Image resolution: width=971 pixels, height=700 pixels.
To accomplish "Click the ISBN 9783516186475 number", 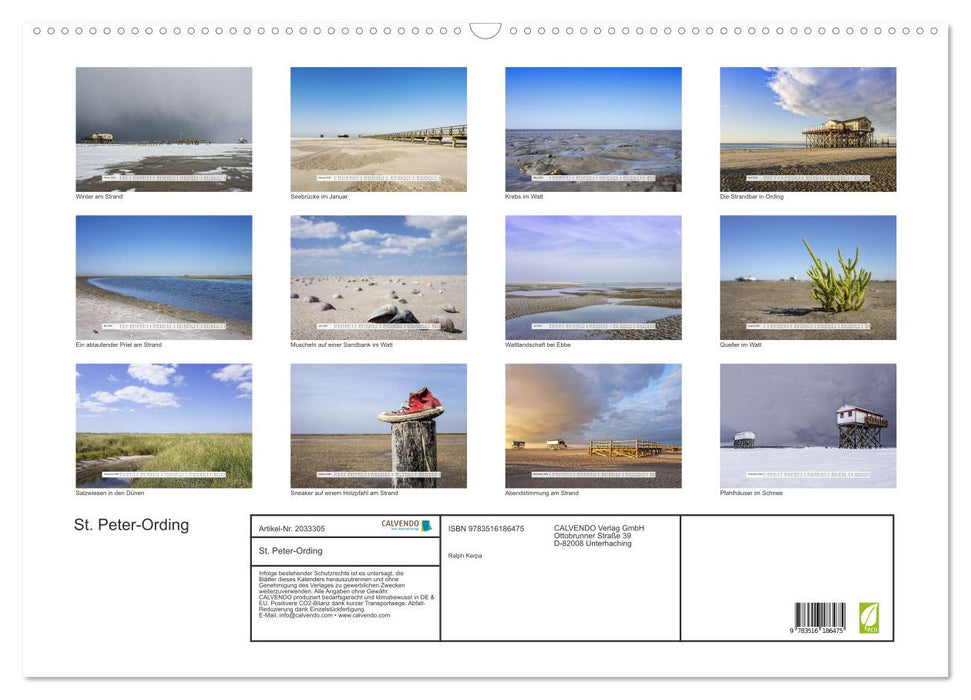I will [485, 528].
